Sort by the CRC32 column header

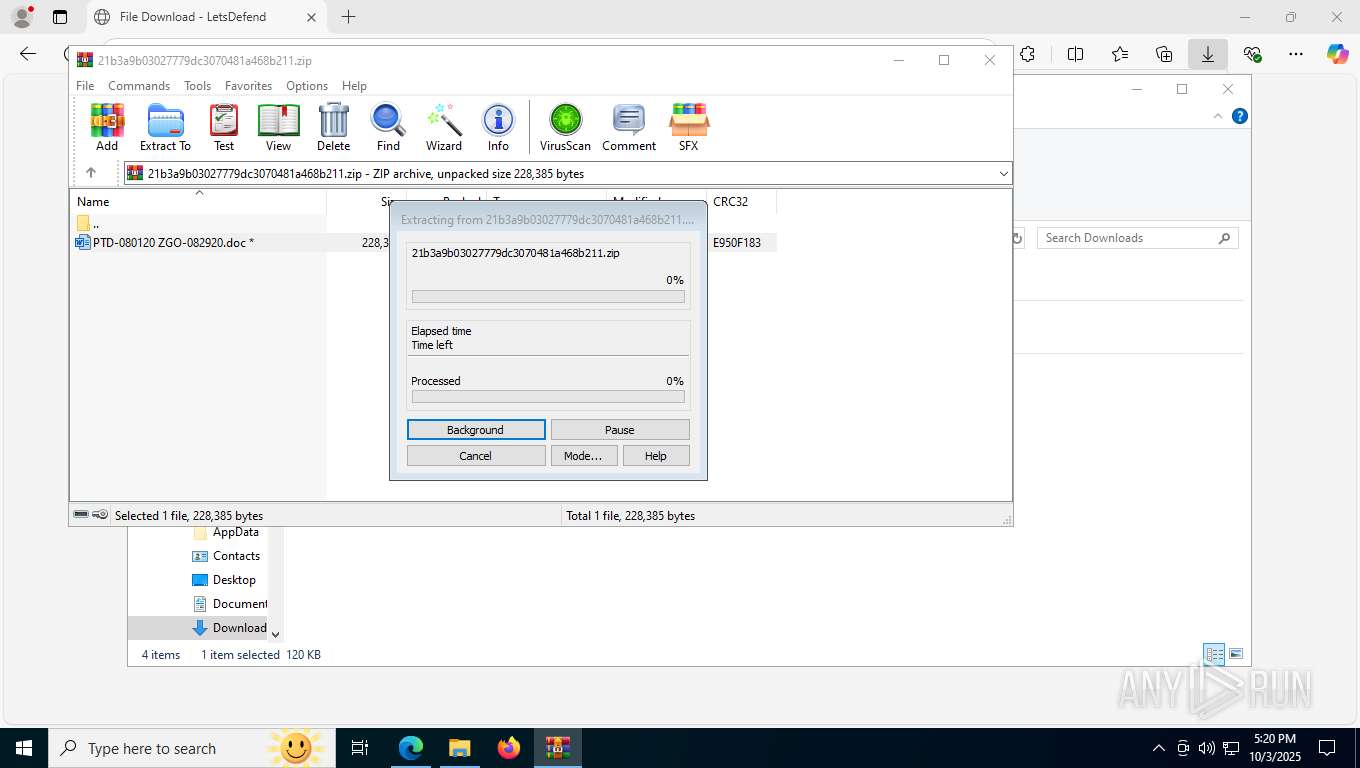741,202
